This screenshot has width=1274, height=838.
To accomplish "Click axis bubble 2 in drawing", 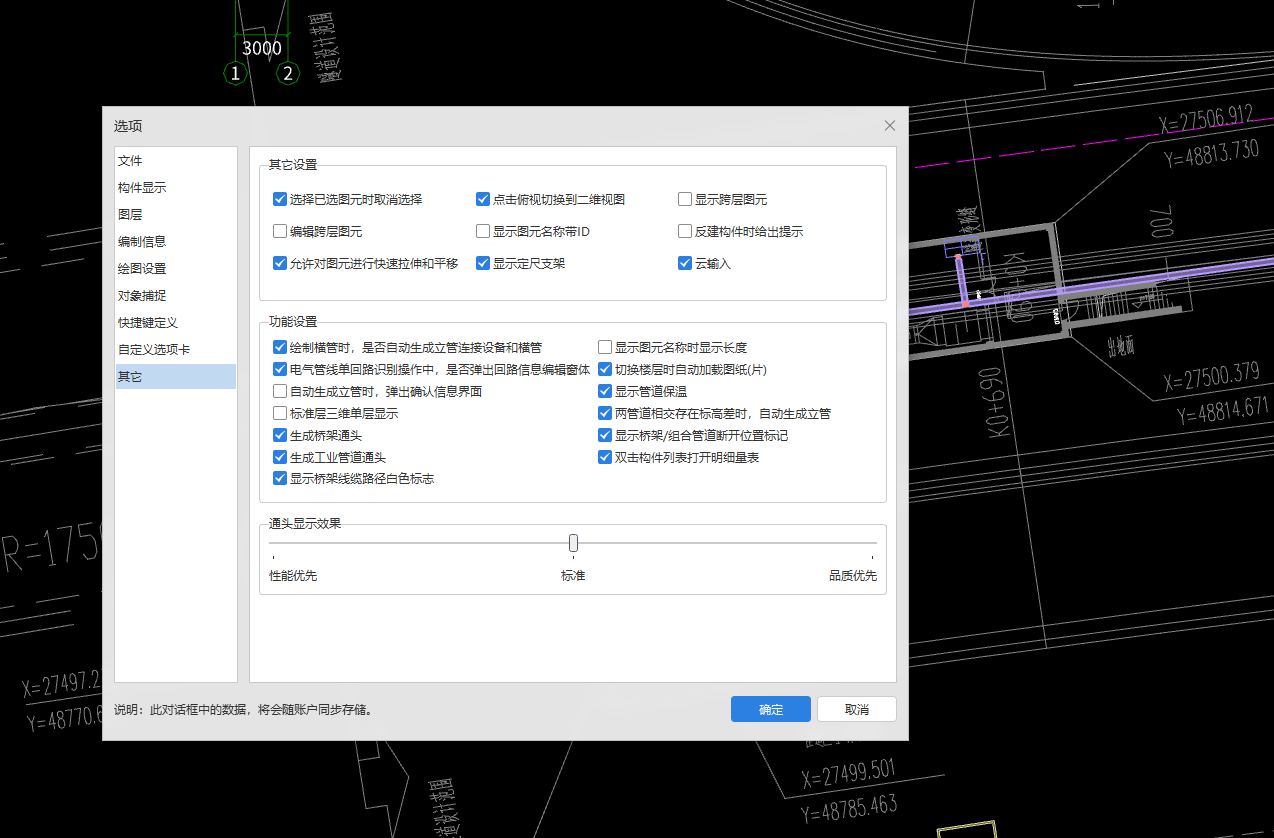I will click(x=288, y=73).
